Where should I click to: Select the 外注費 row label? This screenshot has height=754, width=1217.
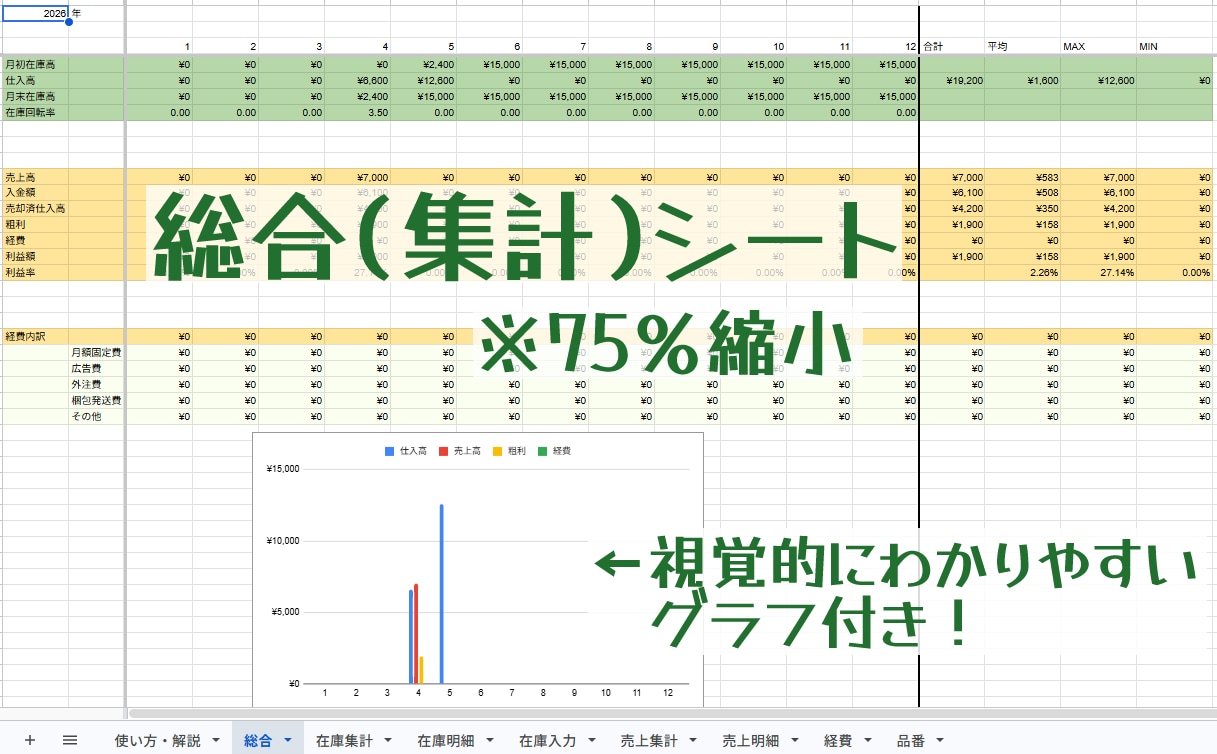click(85, 385)
